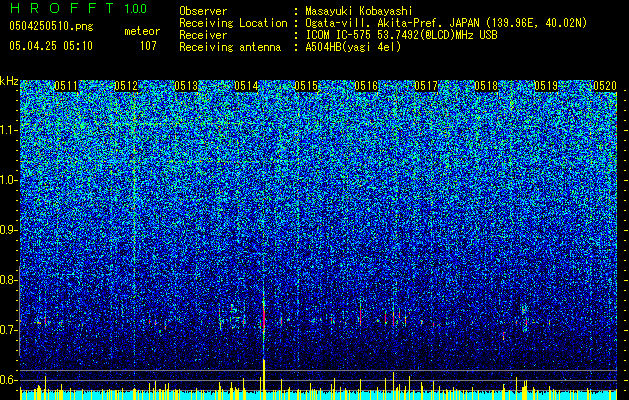Click the 0513 time marker

click(x=186, y=86)
